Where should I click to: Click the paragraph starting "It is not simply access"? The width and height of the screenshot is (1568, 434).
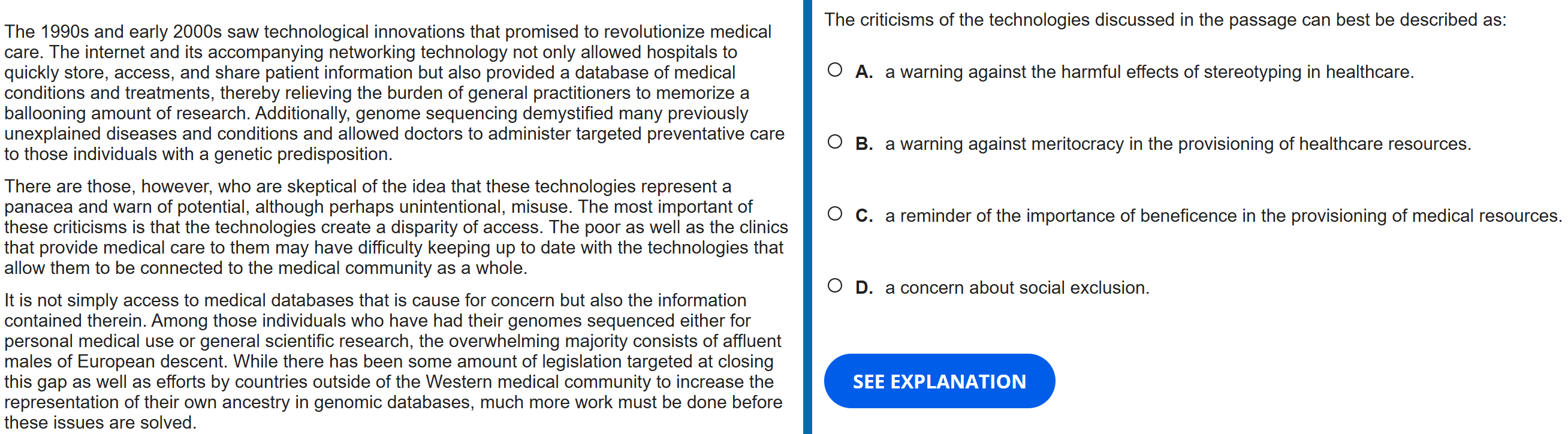(x=390, y=361)
